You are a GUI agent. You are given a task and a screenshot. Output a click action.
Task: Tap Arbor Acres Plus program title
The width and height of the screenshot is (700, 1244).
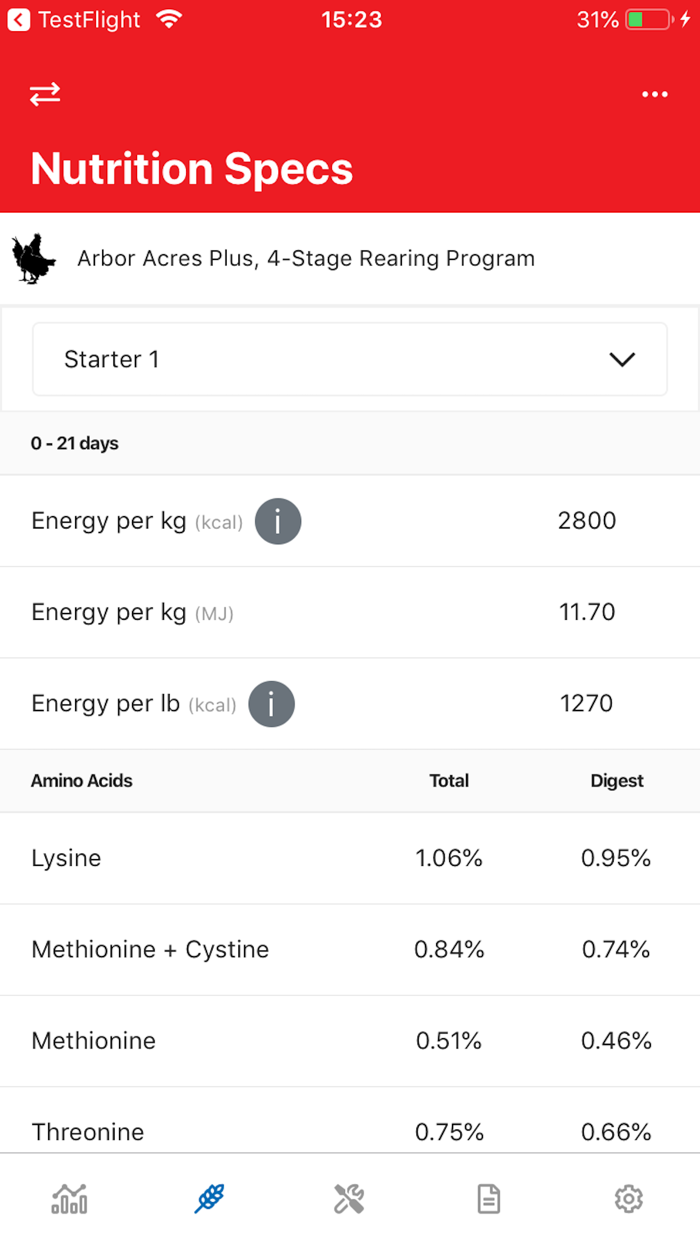point(306,259)
